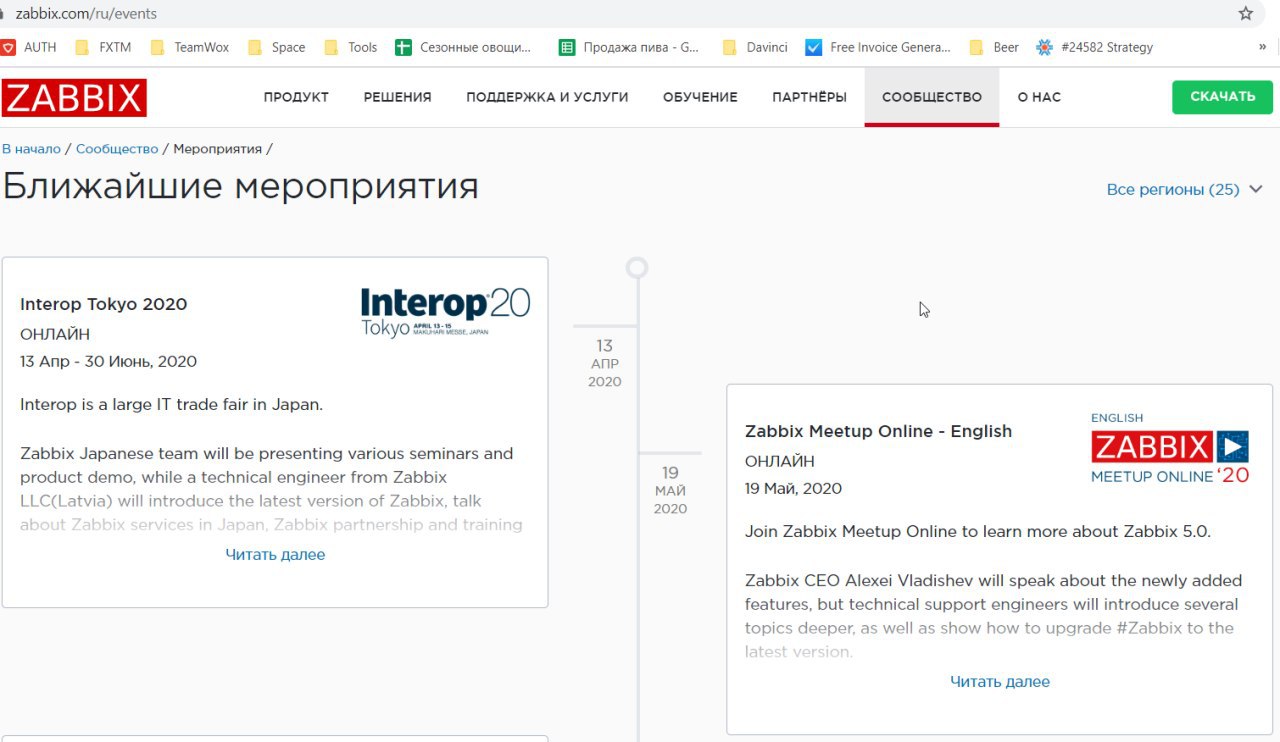This screenshot has width=1280, height=742.
Task: Open the Free Invoice Generator bookmark
Action: [879, 47]
